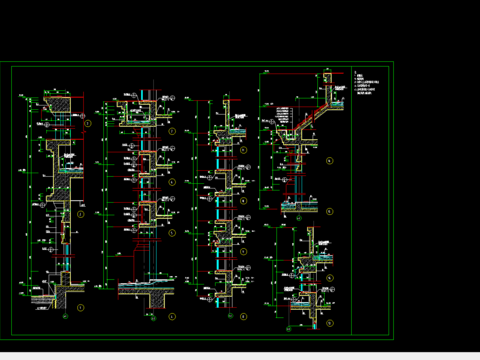Click the topmost yellow detail circle of the leftmost wall section
The width and height of the screenshot is (480, 360).
88,123
